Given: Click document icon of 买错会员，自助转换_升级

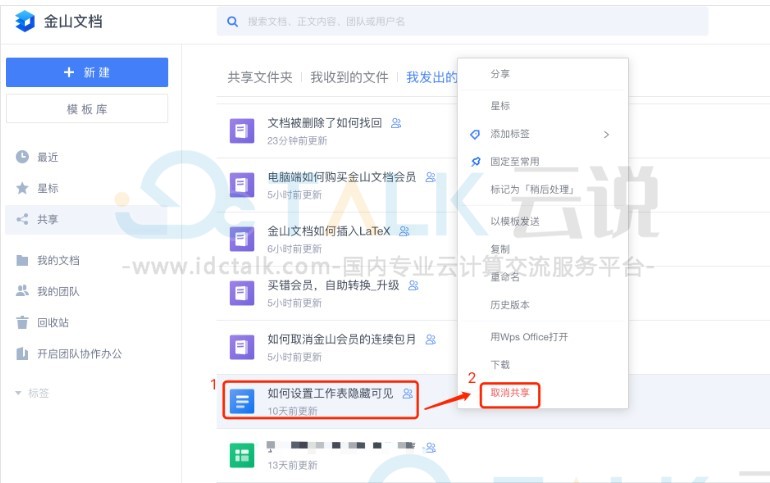Looking at the screenshot, I should point(242,293).
